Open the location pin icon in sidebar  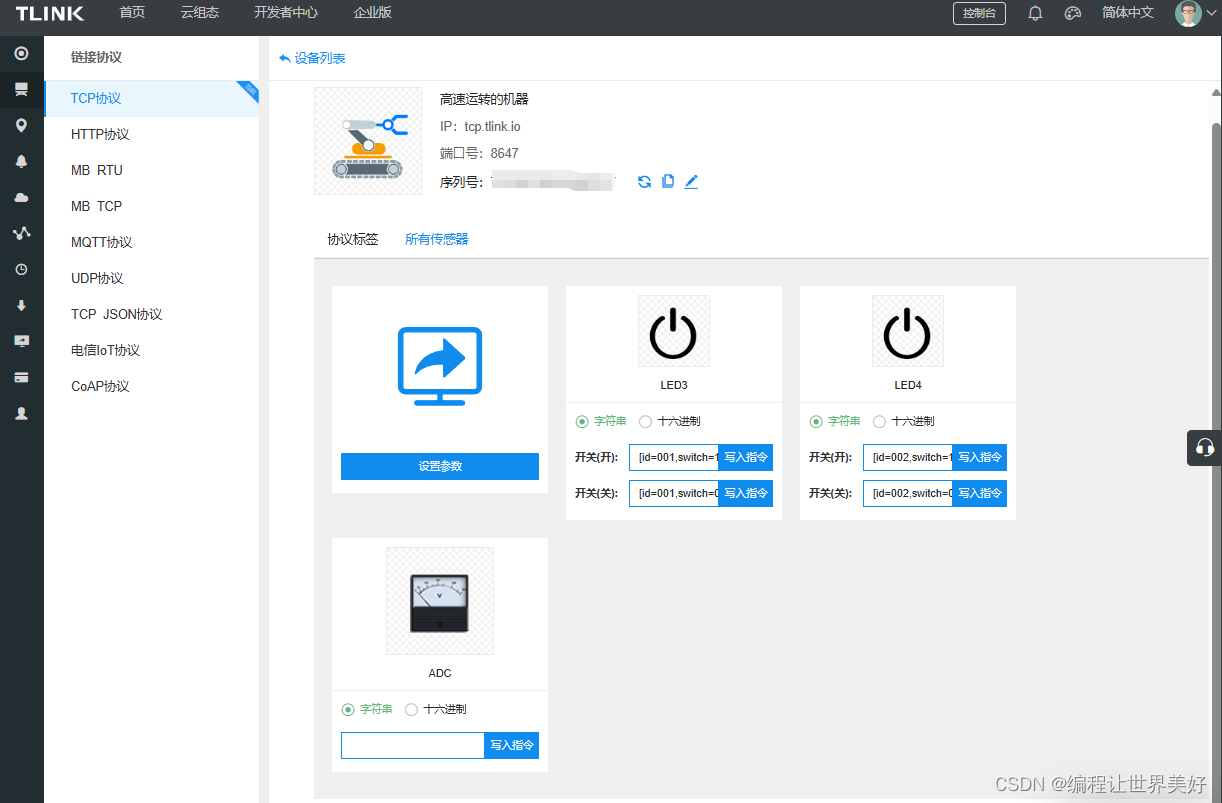(22, 125)
